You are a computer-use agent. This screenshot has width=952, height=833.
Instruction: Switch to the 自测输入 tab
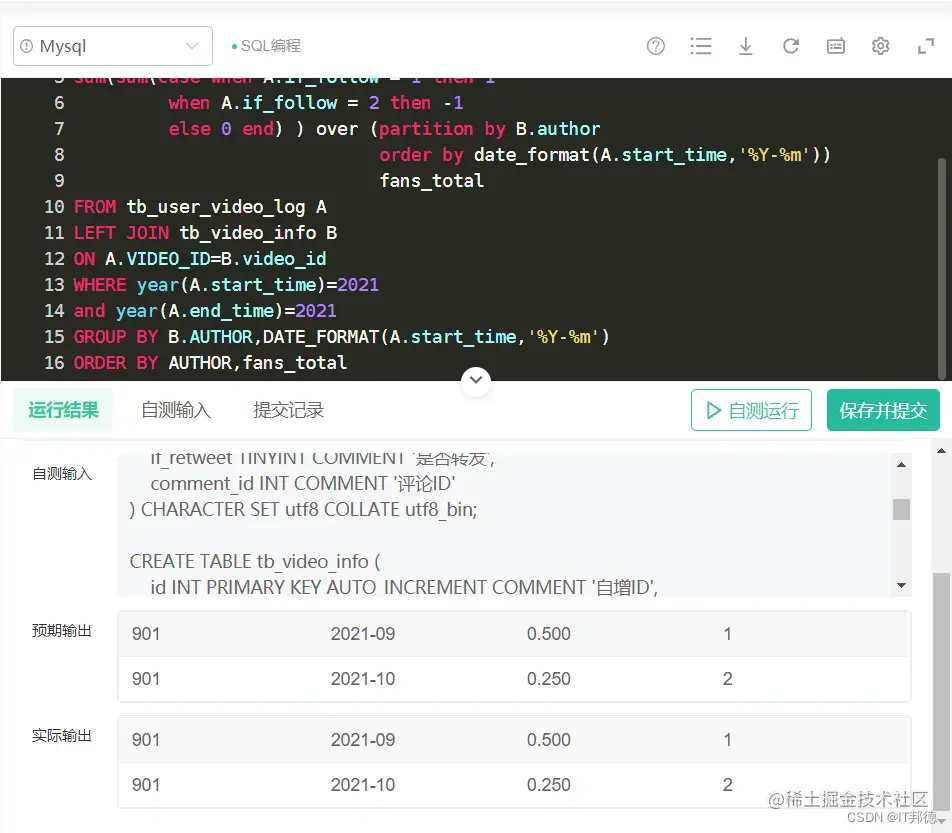[175, 410]
